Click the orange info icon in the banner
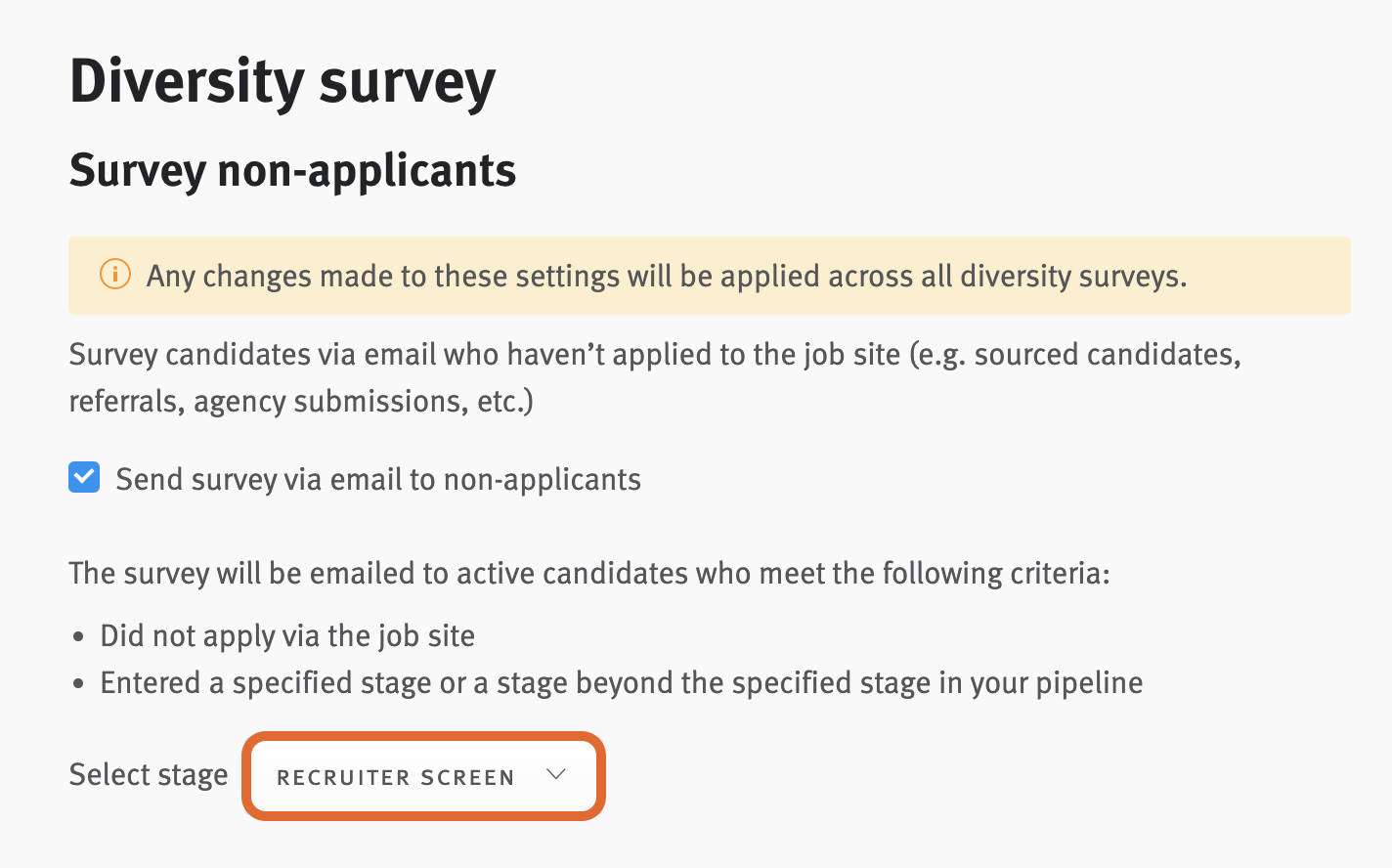The image size is (1392, 868). click(114, 275)
